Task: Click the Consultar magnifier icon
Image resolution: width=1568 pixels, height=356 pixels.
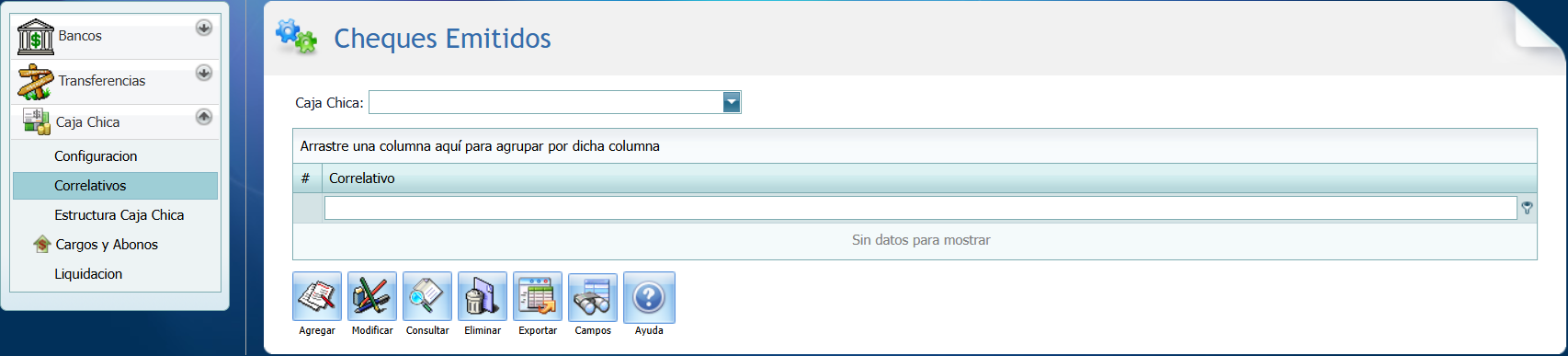Action: (x=427, y=297)
